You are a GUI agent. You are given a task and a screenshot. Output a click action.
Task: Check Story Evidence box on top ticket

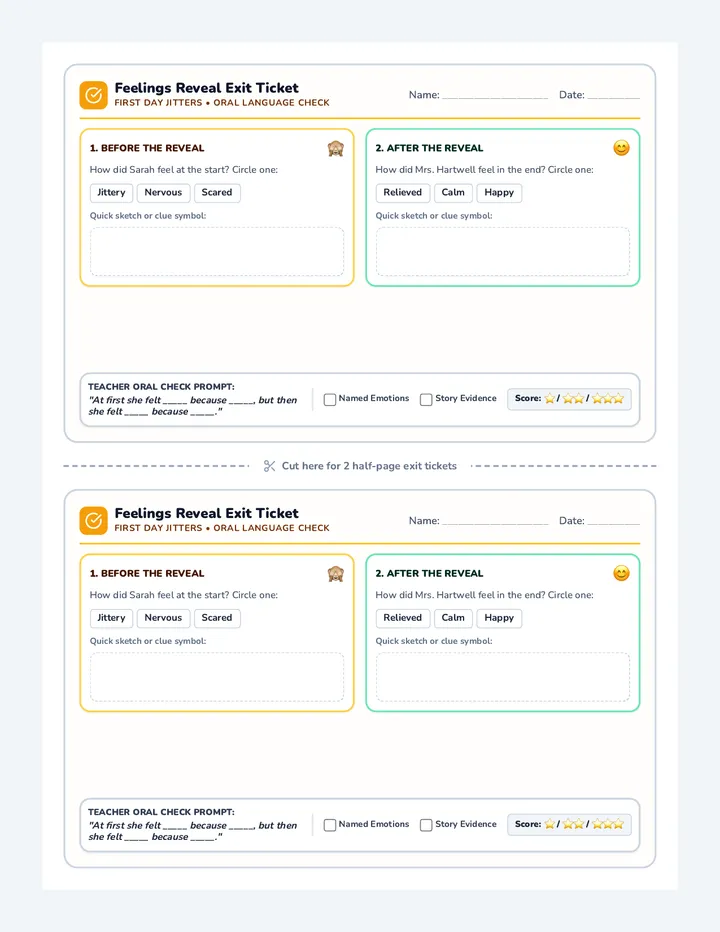(x=426, y=399)
